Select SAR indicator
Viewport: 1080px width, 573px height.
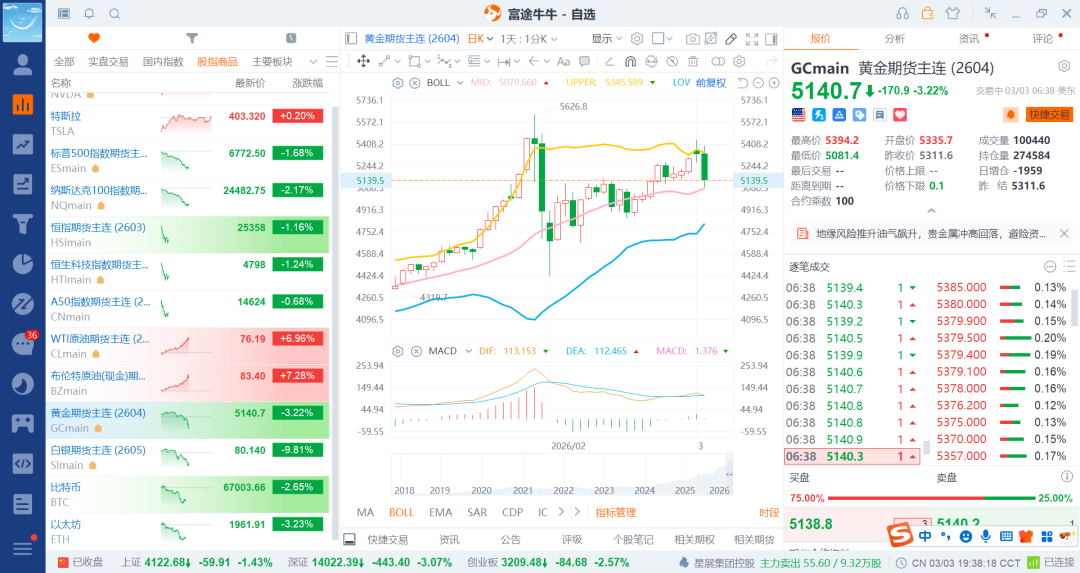[x=477, y=512]
